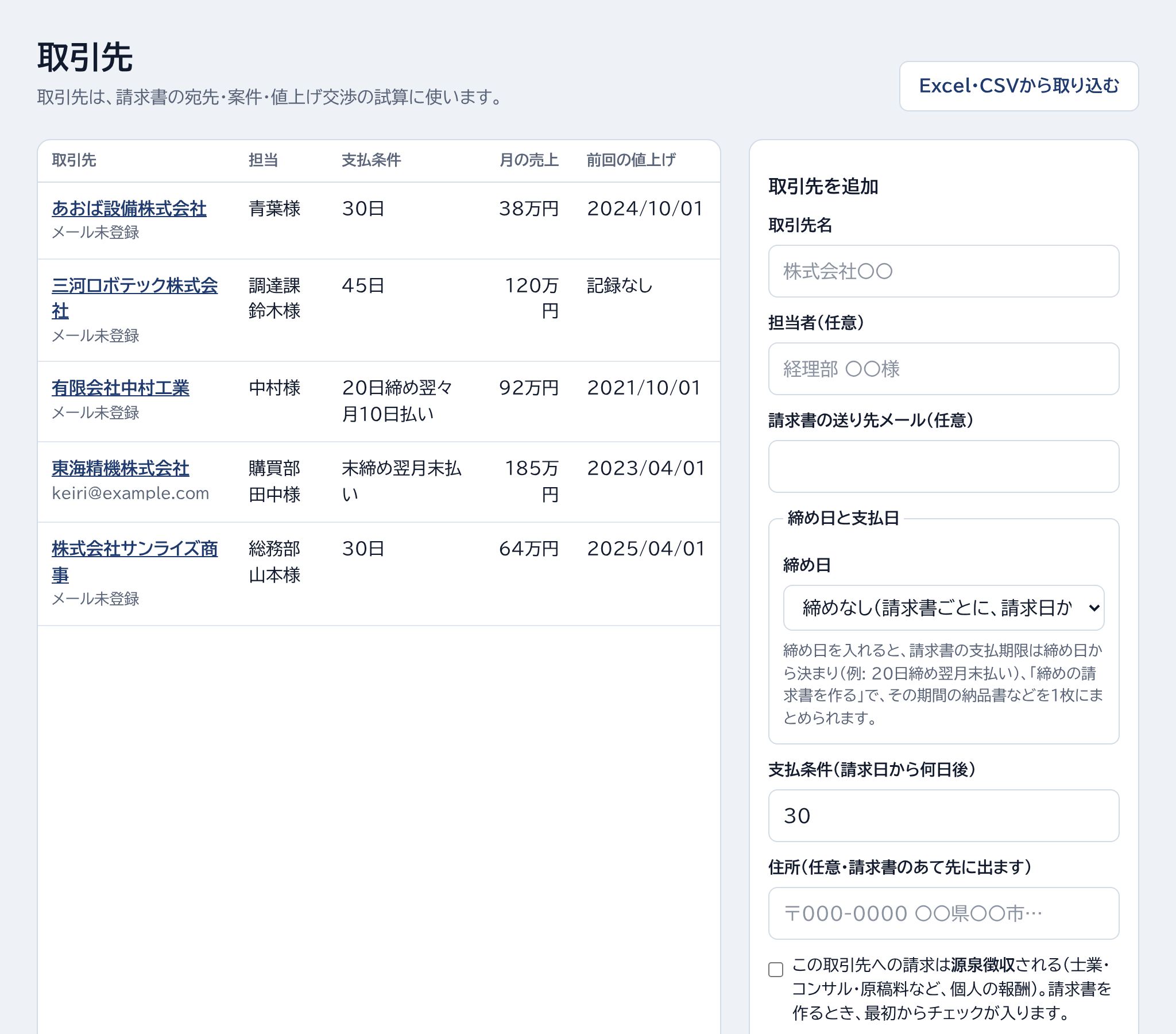Viewport: 1176px width, 1034px height.
Task: Click the 2023/04/01 date cell
Action: (x=646, y=468)
